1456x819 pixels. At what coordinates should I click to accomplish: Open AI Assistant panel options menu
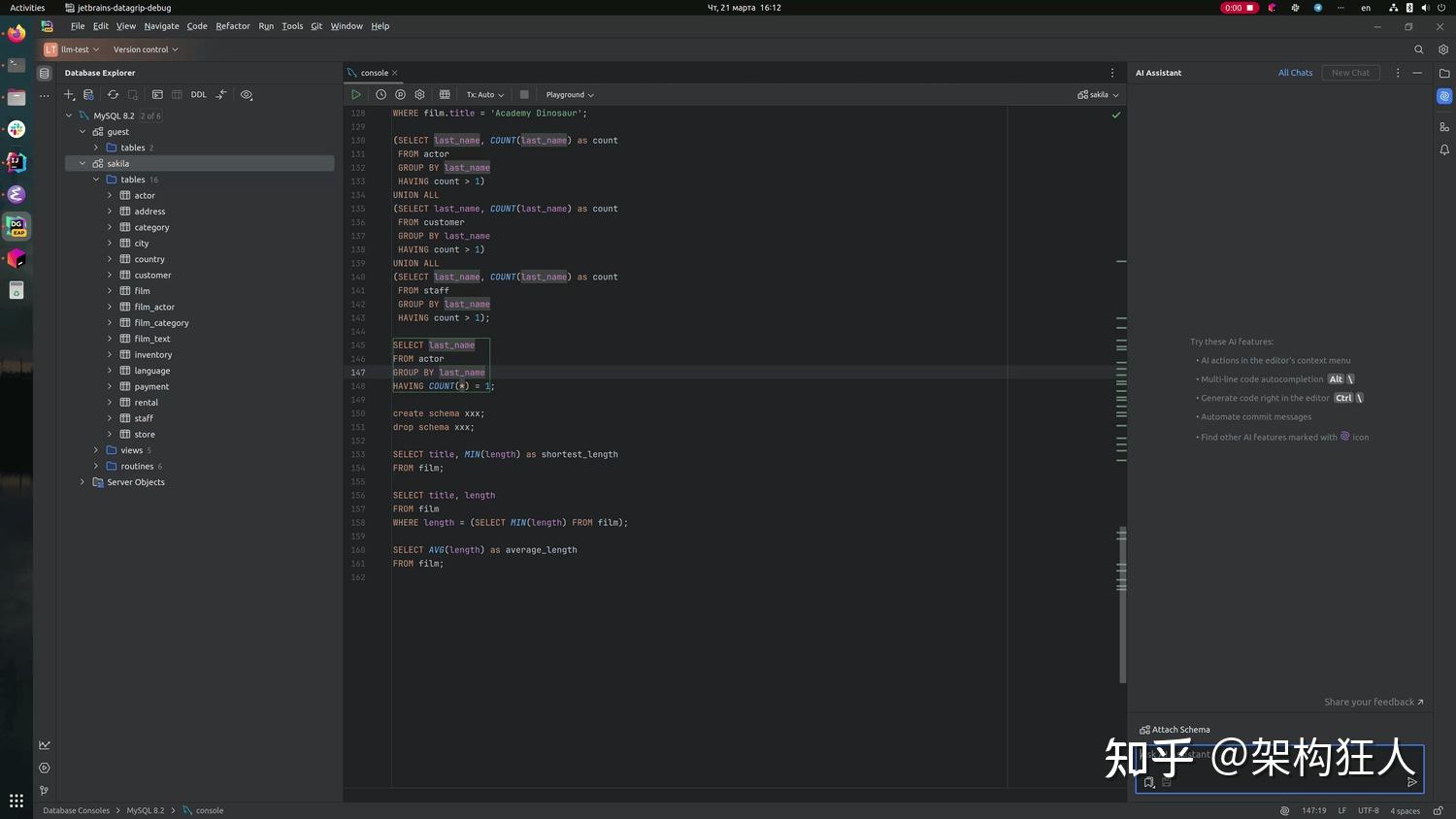point(1398,73)
